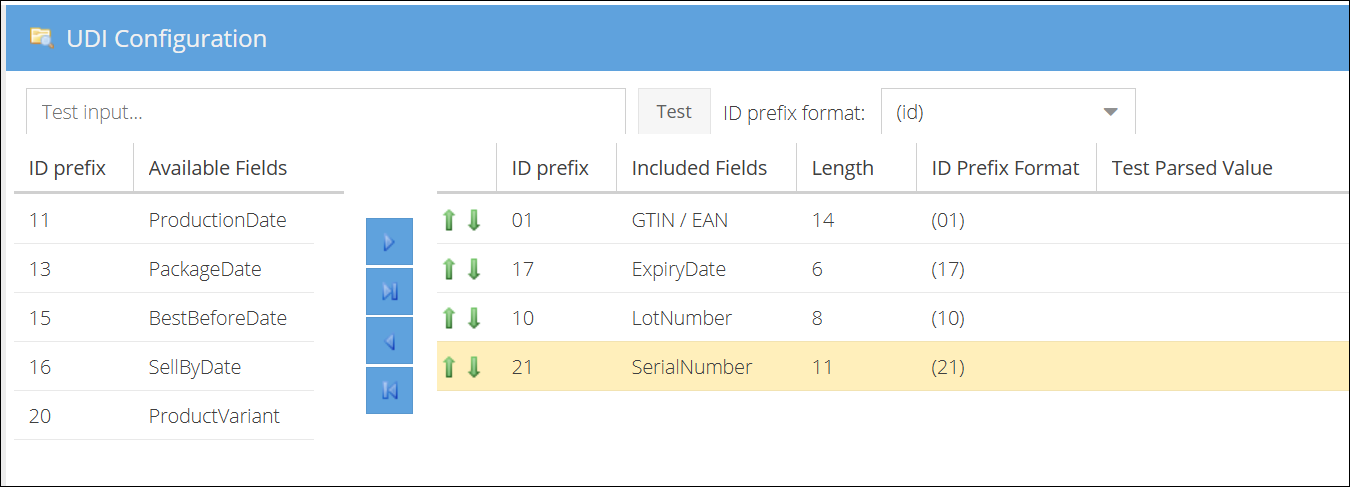Click prefix 20 in available list
The image size is (1350, 487).
[40, 416]
